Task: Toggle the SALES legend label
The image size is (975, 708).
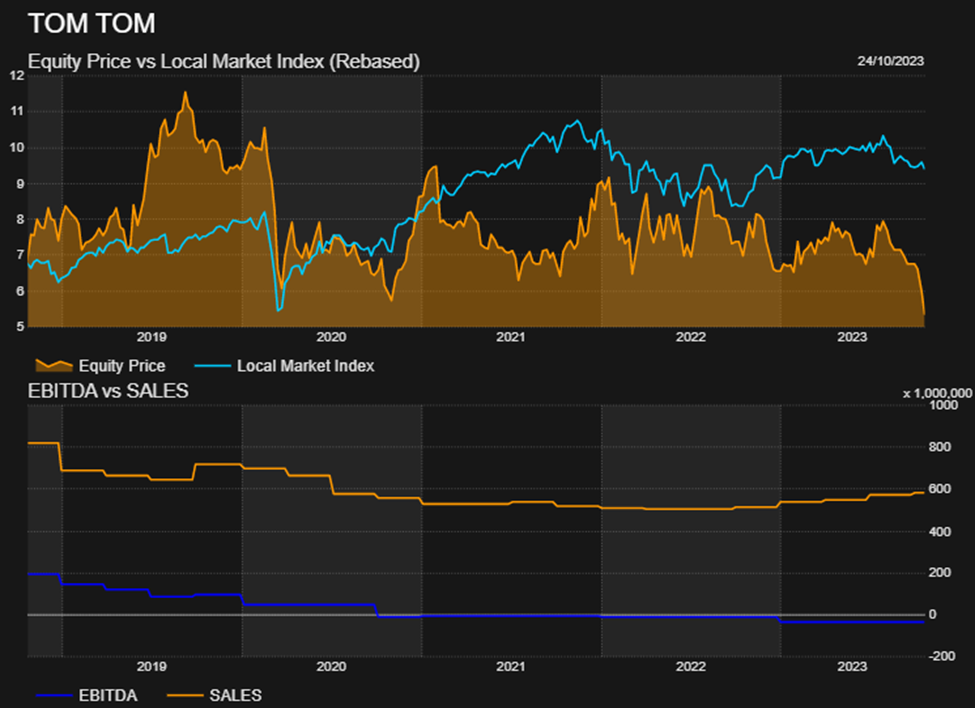Action: pyautogui.click(x=235, y=695)
